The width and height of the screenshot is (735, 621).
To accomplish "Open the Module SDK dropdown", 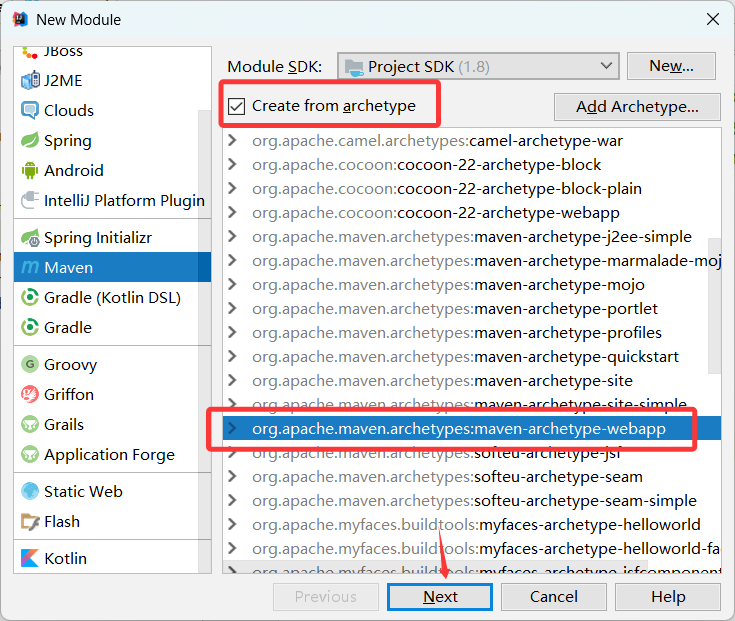I will click(x=478, y=66).
